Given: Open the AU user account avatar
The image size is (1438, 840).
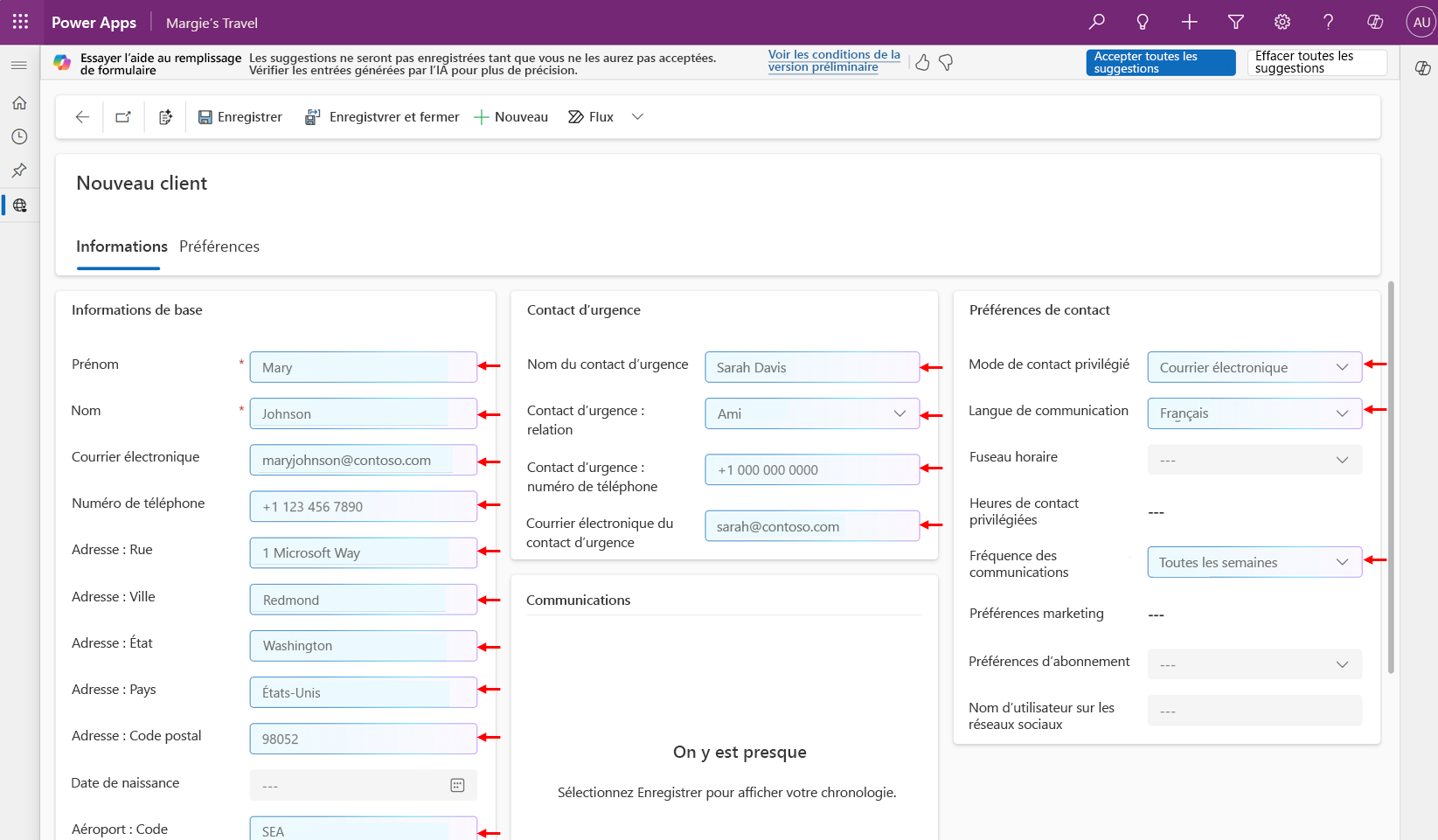Looking at the screenshot, I should tap(1421, 22).
